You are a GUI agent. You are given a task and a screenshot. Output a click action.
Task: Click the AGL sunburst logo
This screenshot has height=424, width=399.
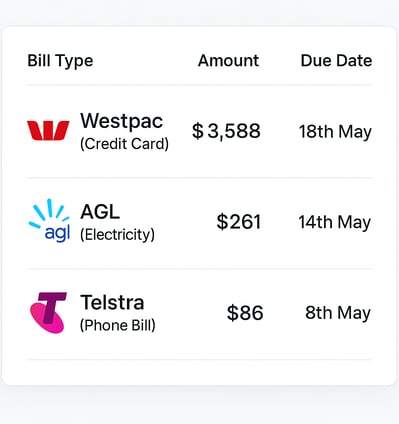[49, 221]
